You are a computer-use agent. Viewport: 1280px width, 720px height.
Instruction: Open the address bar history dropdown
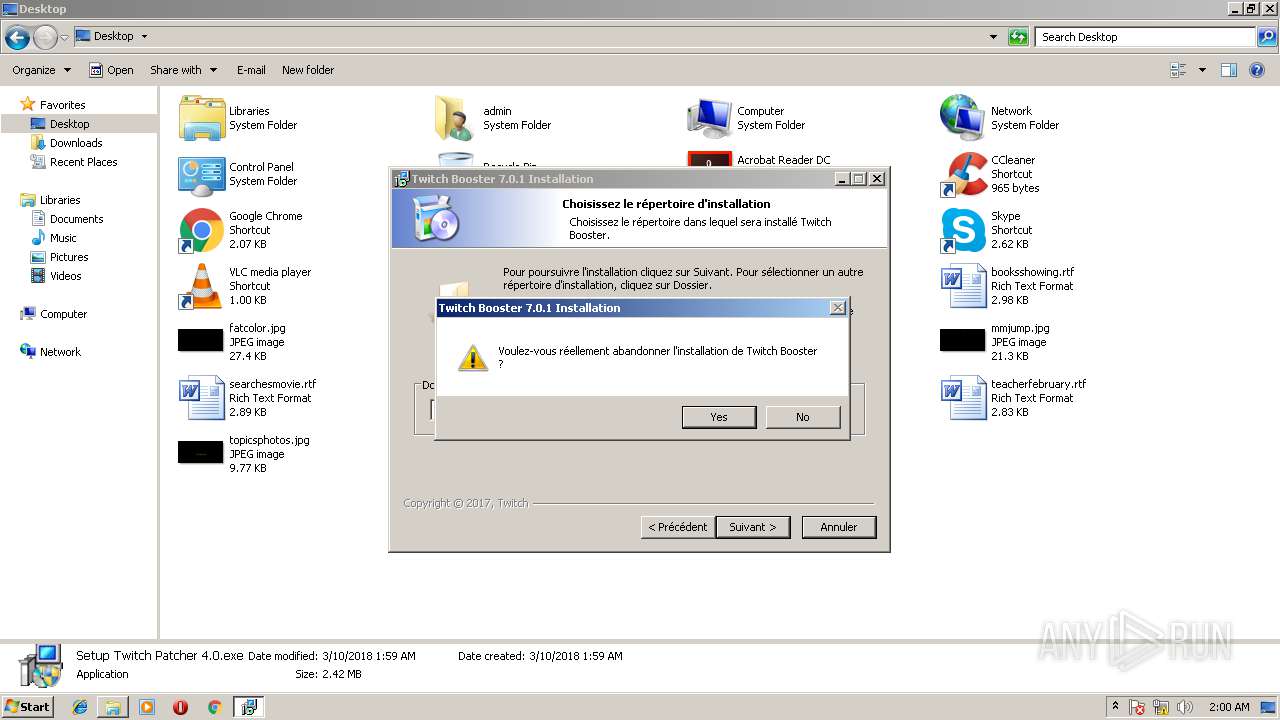(x=993, y=37)
